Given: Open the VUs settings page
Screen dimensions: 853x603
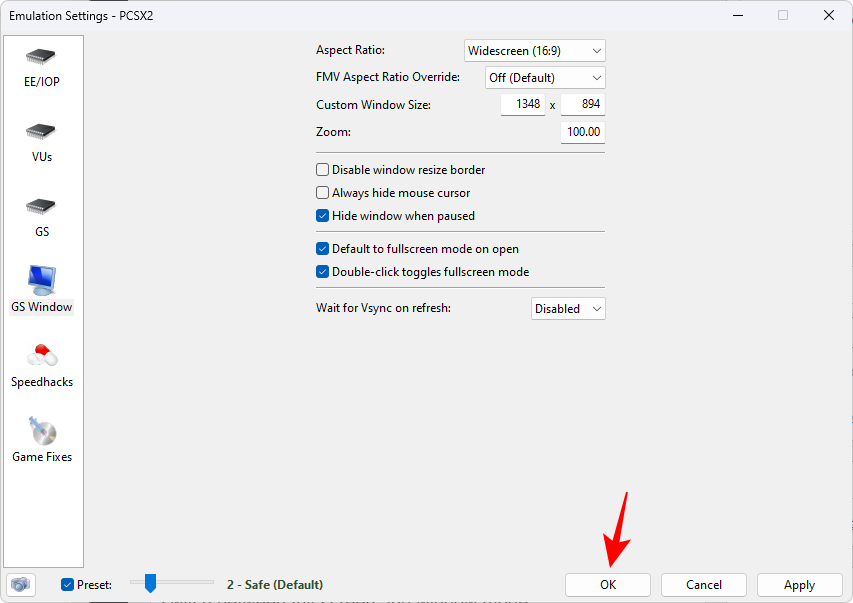Looking at the screenshot, I should [x=41, y=143].
